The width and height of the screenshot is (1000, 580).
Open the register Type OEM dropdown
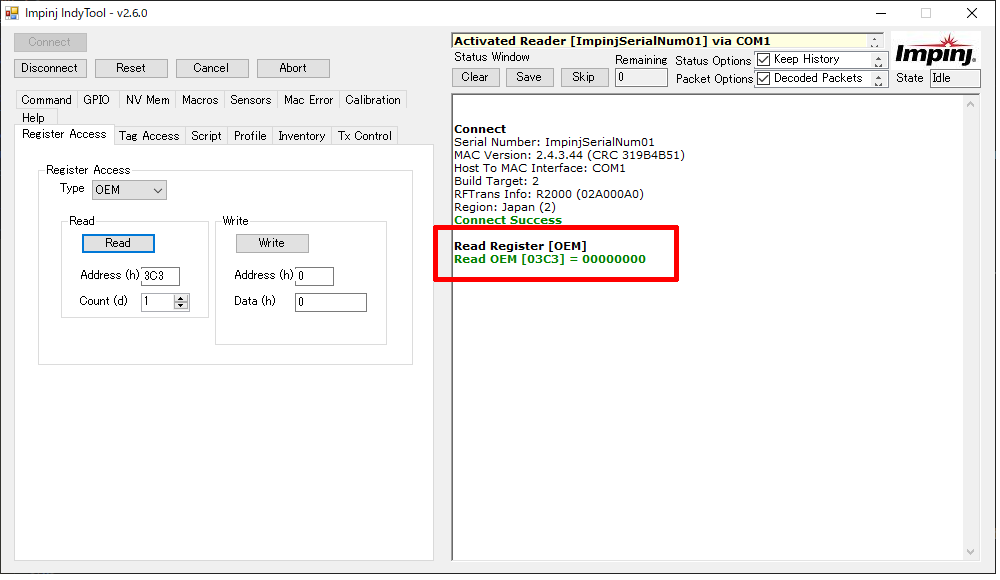[129, 190]
